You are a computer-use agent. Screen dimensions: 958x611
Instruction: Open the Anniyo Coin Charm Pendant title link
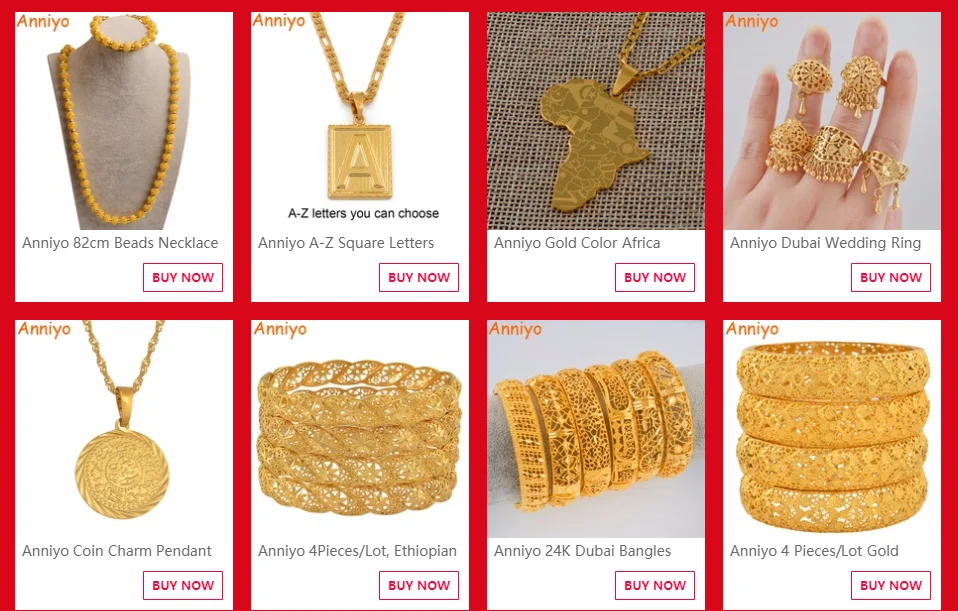[x=117, y=551]
